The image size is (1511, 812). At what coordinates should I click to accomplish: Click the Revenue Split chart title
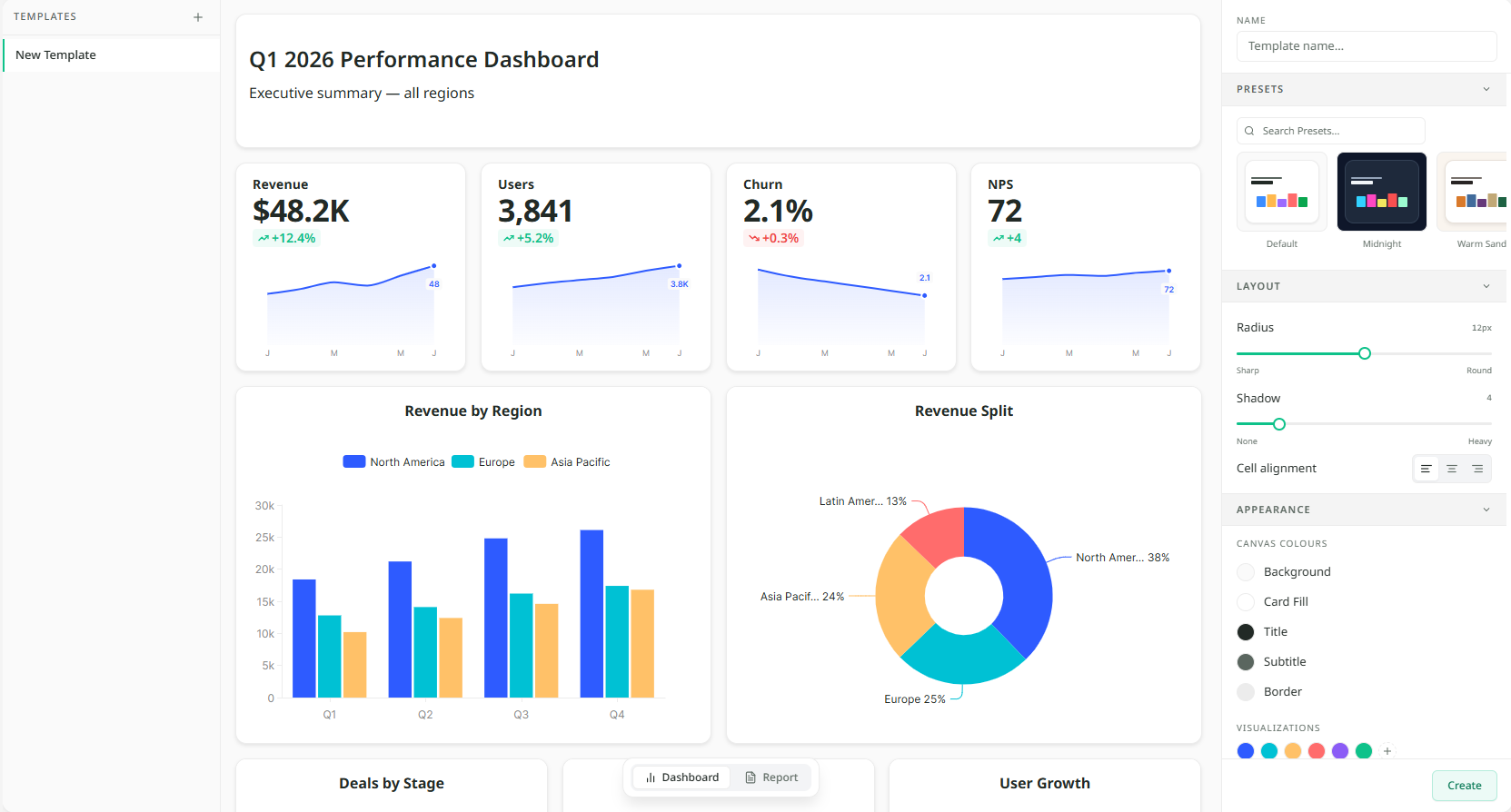pos(964,411)
